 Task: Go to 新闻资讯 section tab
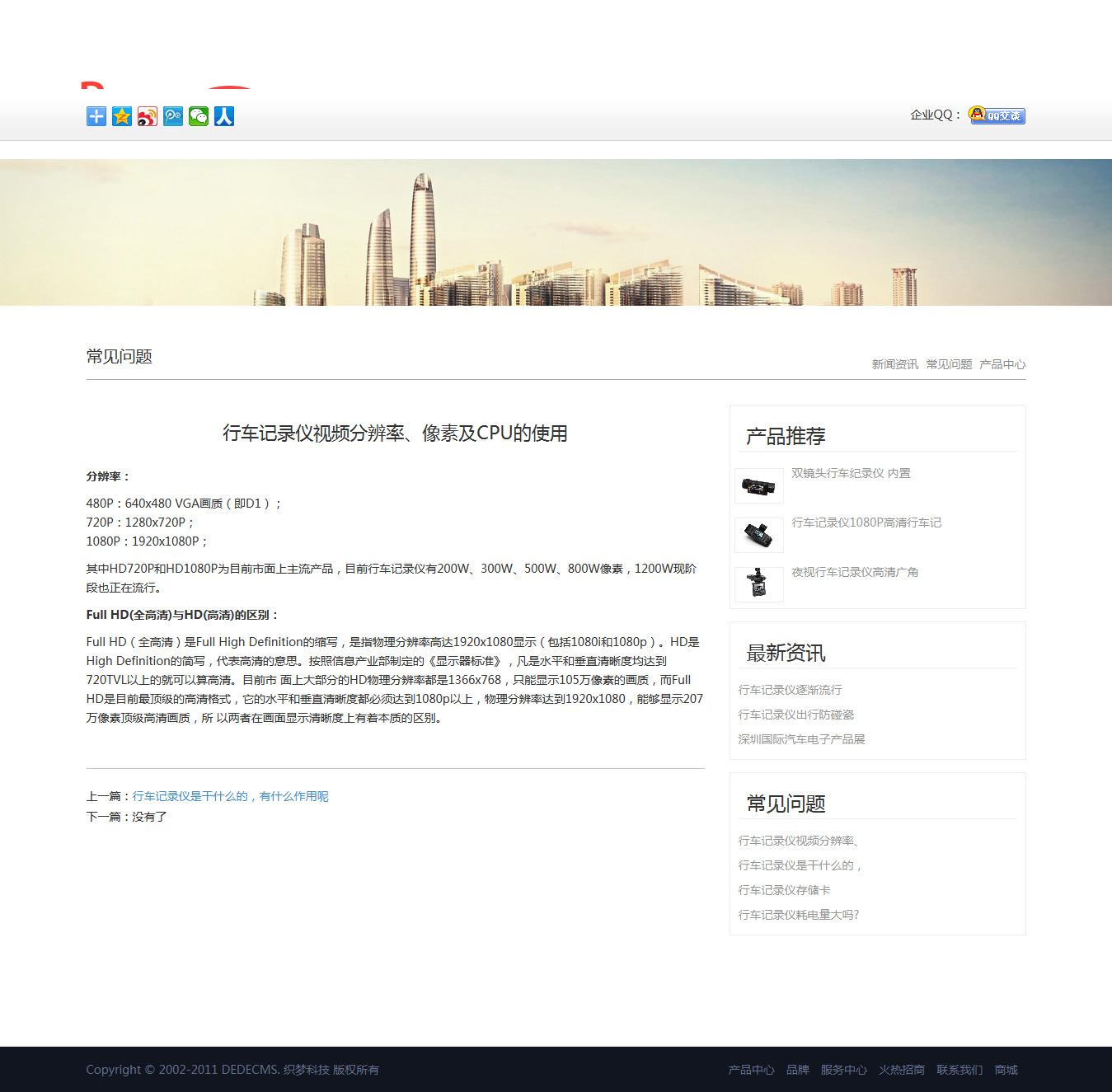tap(894, 364)
